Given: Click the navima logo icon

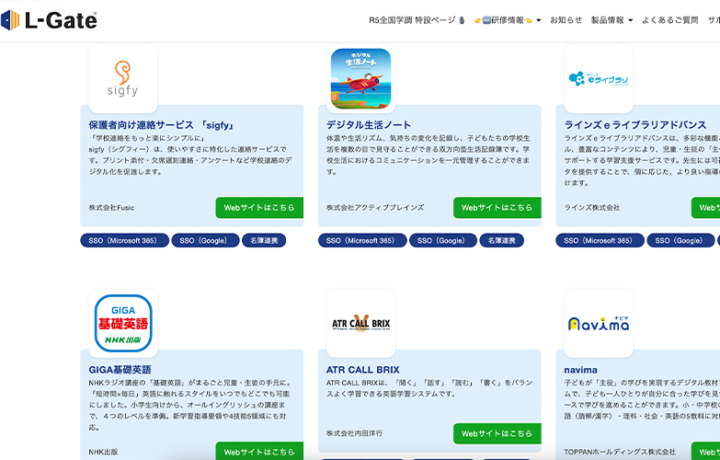Looking at the screenshot, I should point(598,323).
